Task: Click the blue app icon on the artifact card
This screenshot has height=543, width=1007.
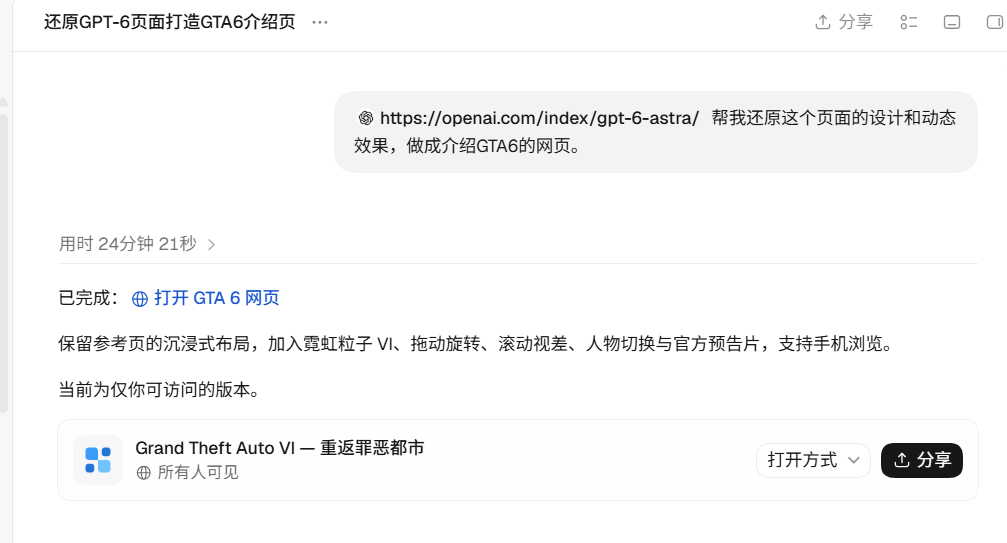Action: click(98, 460)
